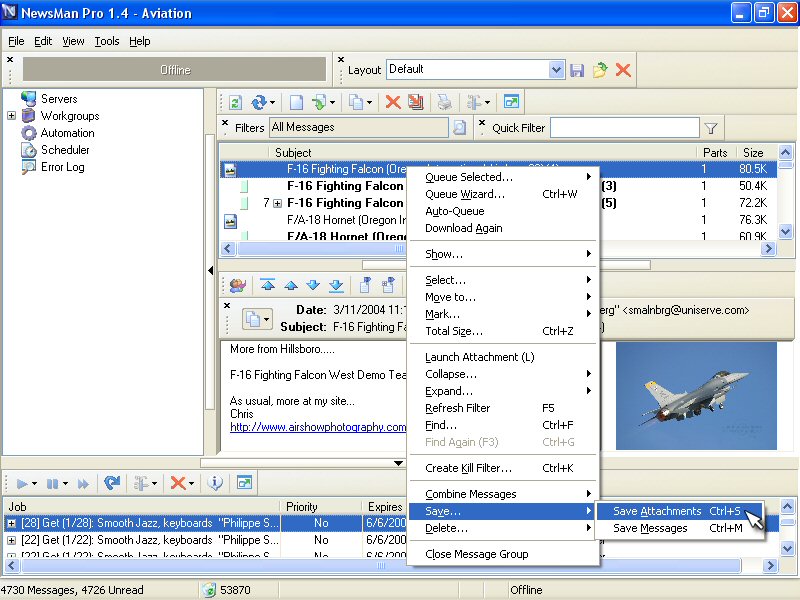800x600 pixels.
Task: Click the author-profile people icon
Action: 238,285
